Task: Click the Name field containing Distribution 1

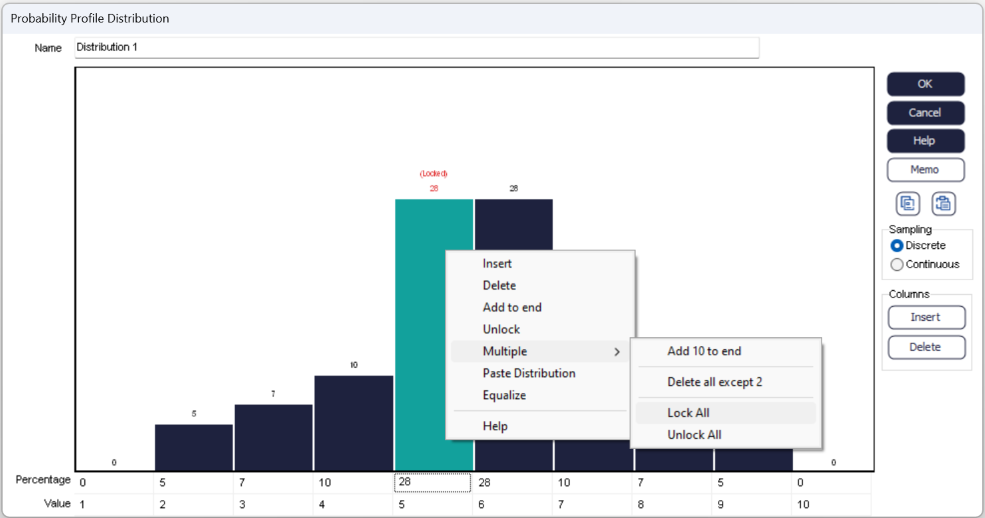Action: pos(416,48)
